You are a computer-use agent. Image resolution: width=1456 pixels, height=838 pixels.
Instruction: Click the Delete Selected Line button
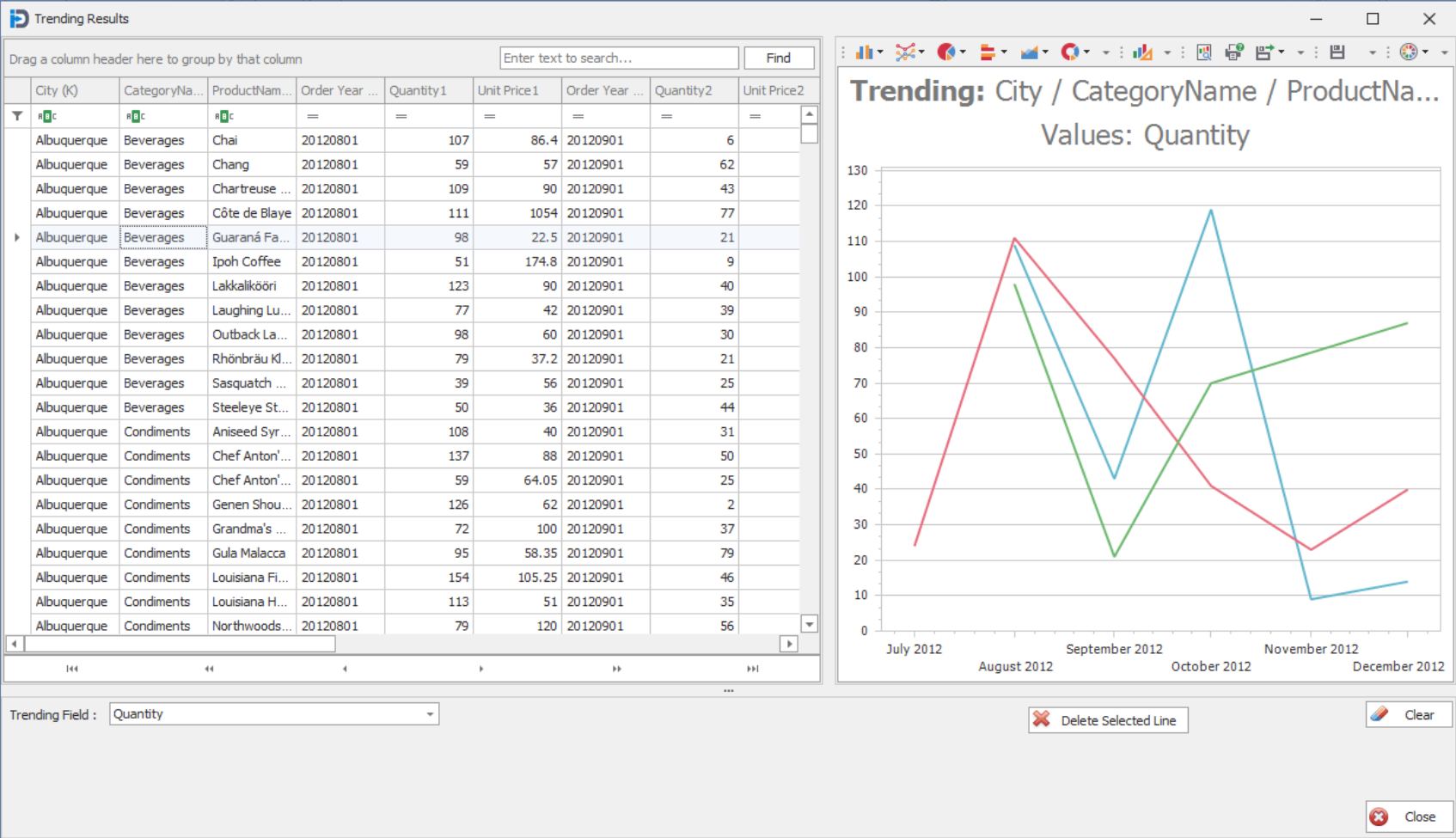click(x=1108, y=720)
